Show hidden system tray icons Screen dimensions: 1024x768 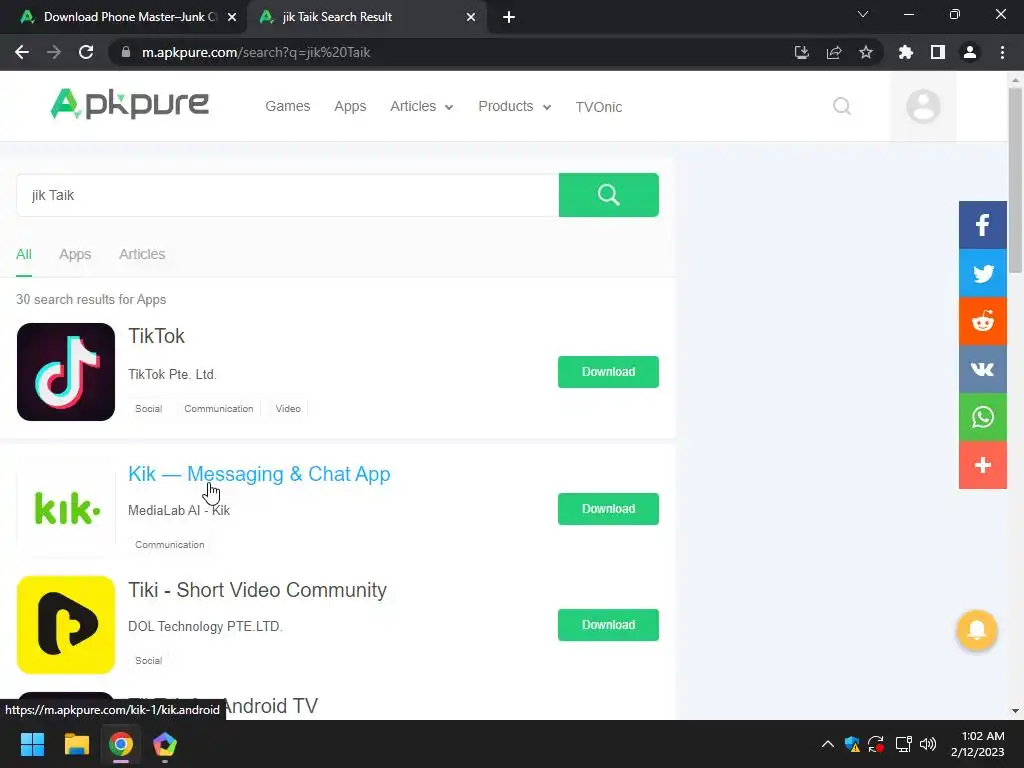click(827, 744)
